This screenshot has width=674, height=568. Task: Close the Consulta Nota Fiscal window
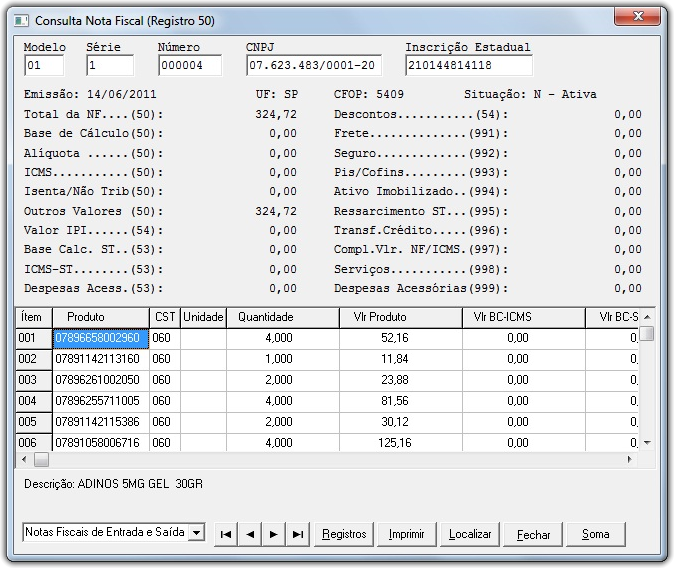(637, 16)
